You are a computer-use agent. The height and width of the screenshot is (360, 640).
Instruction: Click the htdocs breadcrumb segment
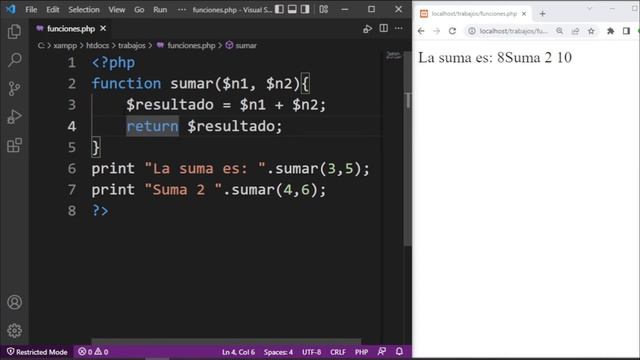(98, 45)
